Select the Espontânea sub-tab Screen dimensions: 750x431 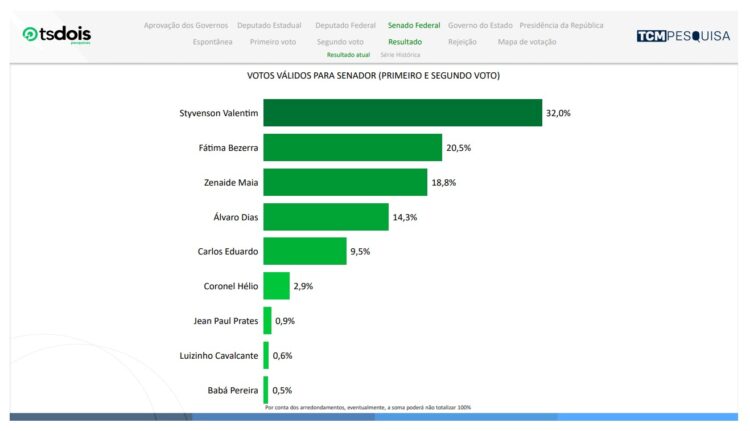click(x=212, y=42)
